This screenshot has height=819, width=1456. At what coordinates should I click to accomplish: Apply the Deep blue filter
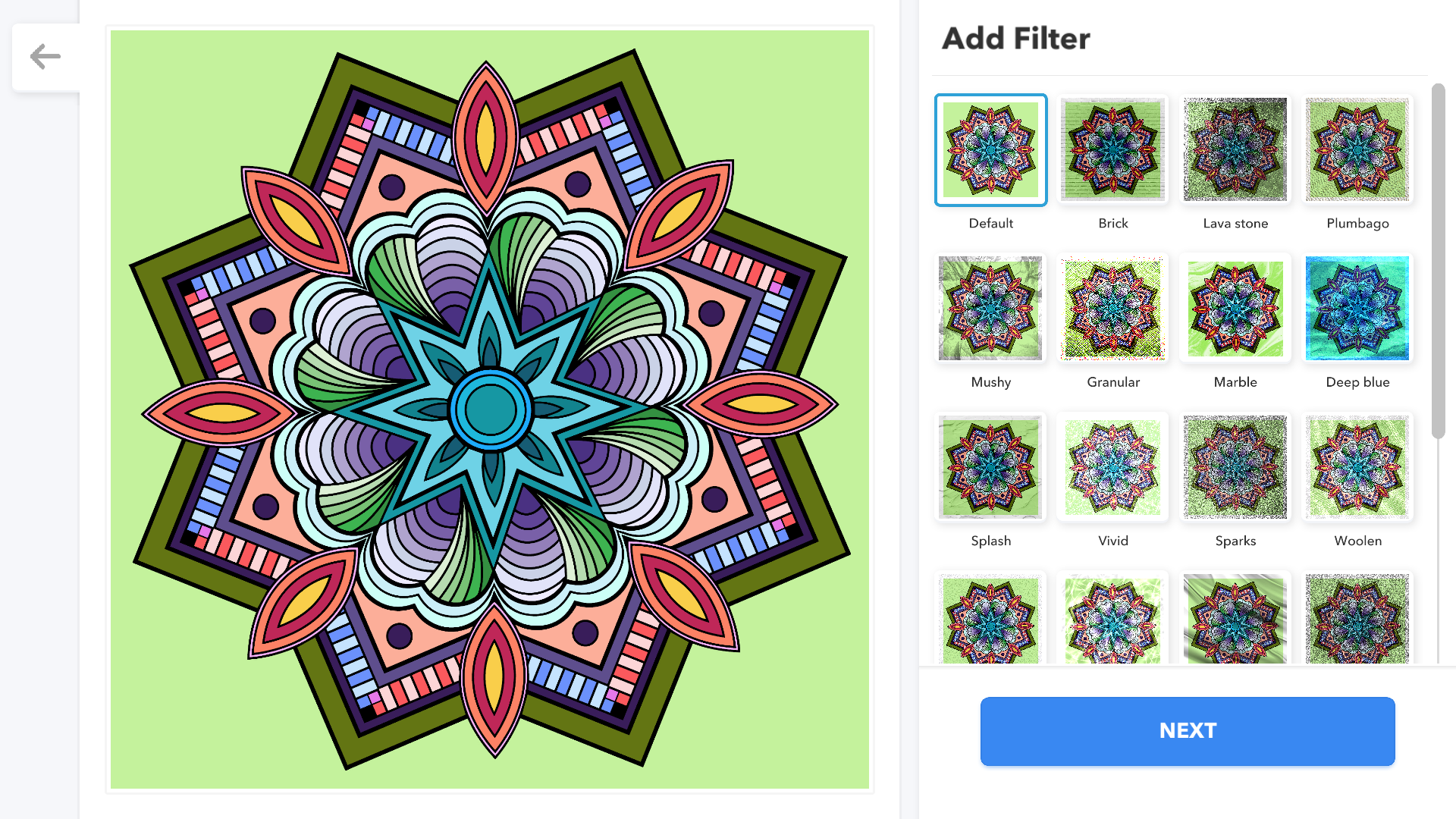tap(1357, 309)
